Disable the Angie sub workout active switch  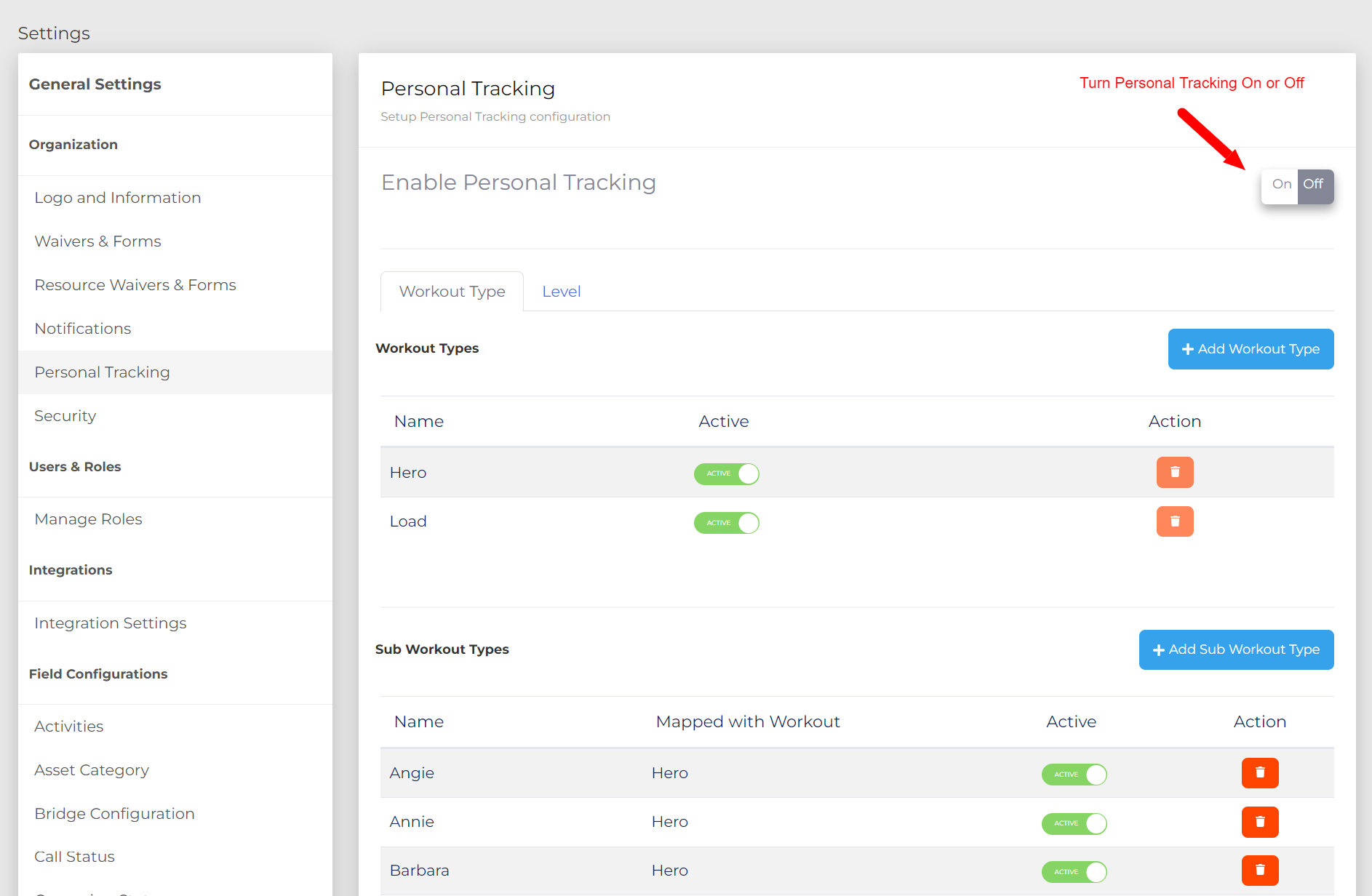click(1074, 775)
